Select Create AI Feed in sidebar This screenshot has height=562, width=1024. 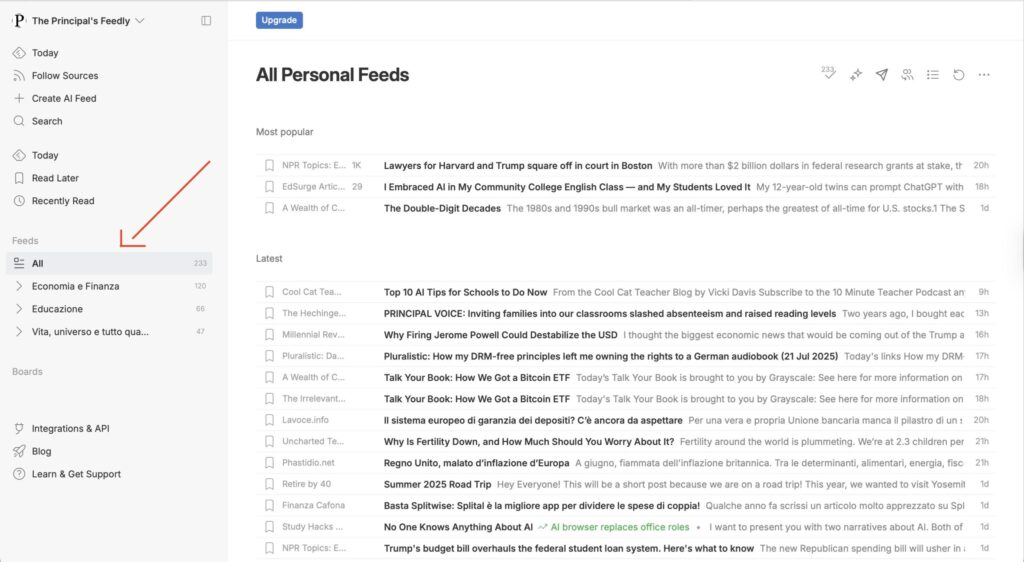(64, 98)
